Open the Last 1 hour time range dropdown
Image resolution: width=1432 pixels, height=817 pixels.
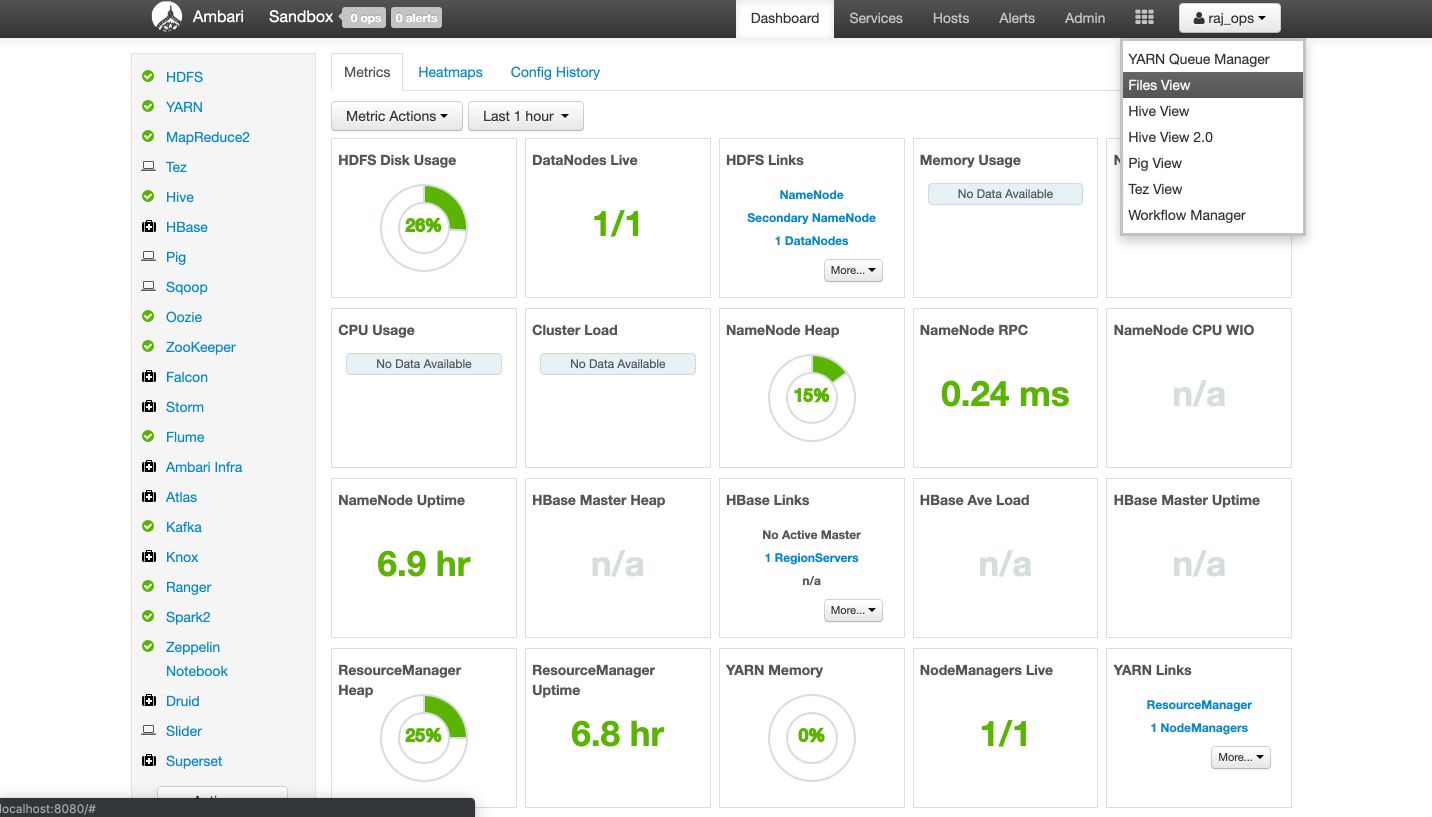[x=525, y=116]
